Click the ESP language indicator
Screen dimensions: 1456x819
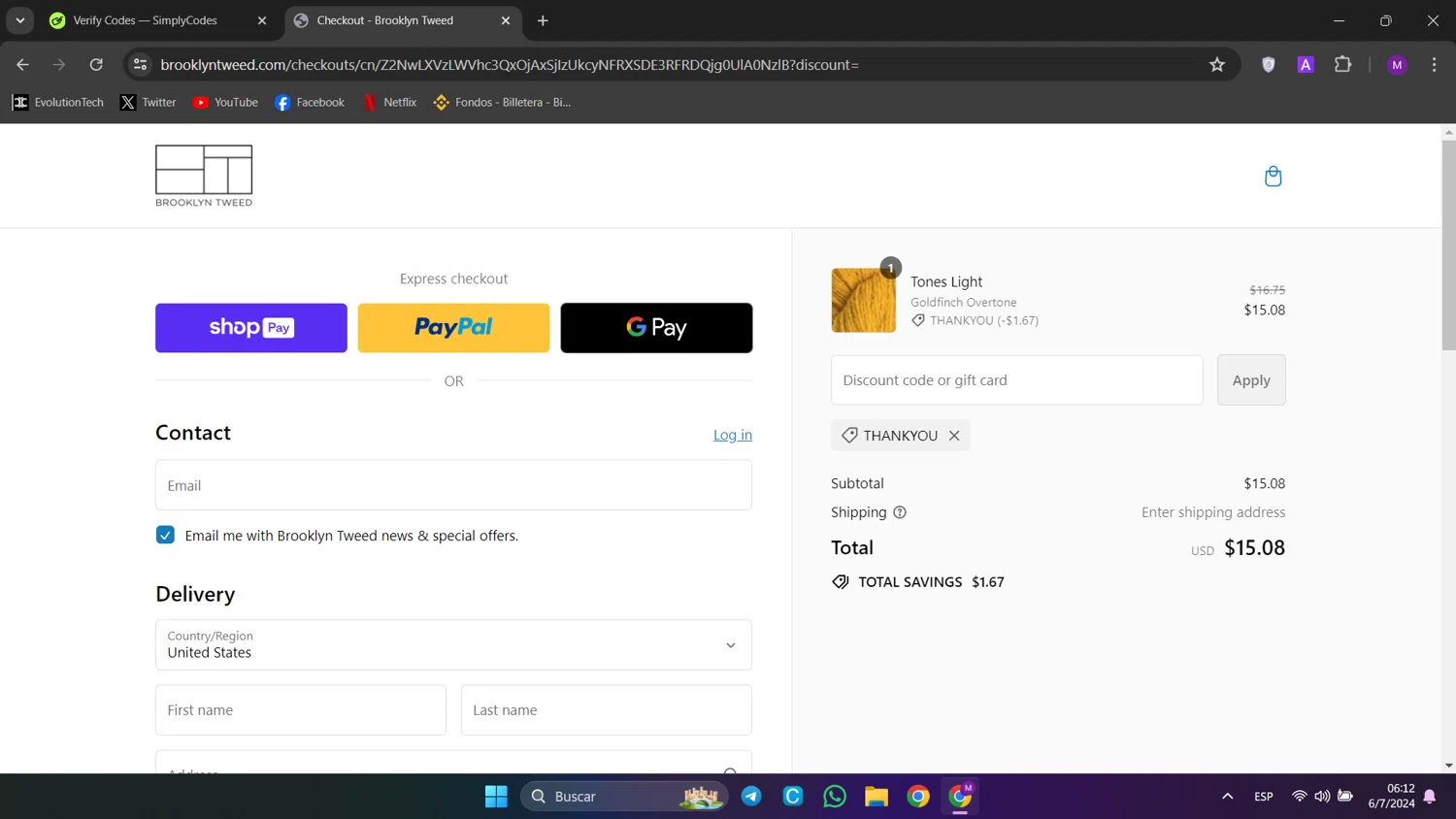point(1264,797)
